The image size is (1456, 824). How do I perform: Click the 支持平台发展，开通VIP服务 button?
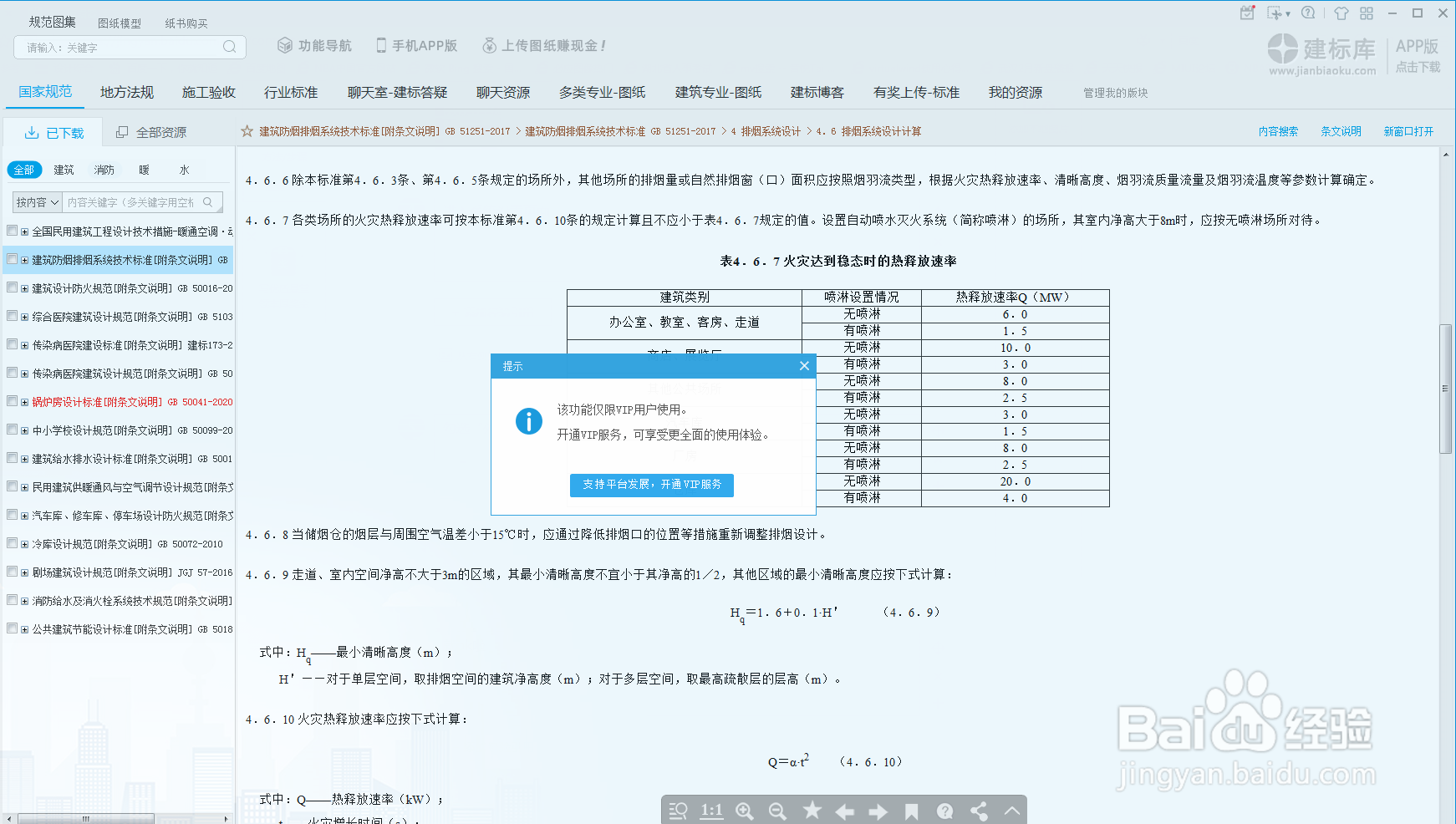(651, 486)
